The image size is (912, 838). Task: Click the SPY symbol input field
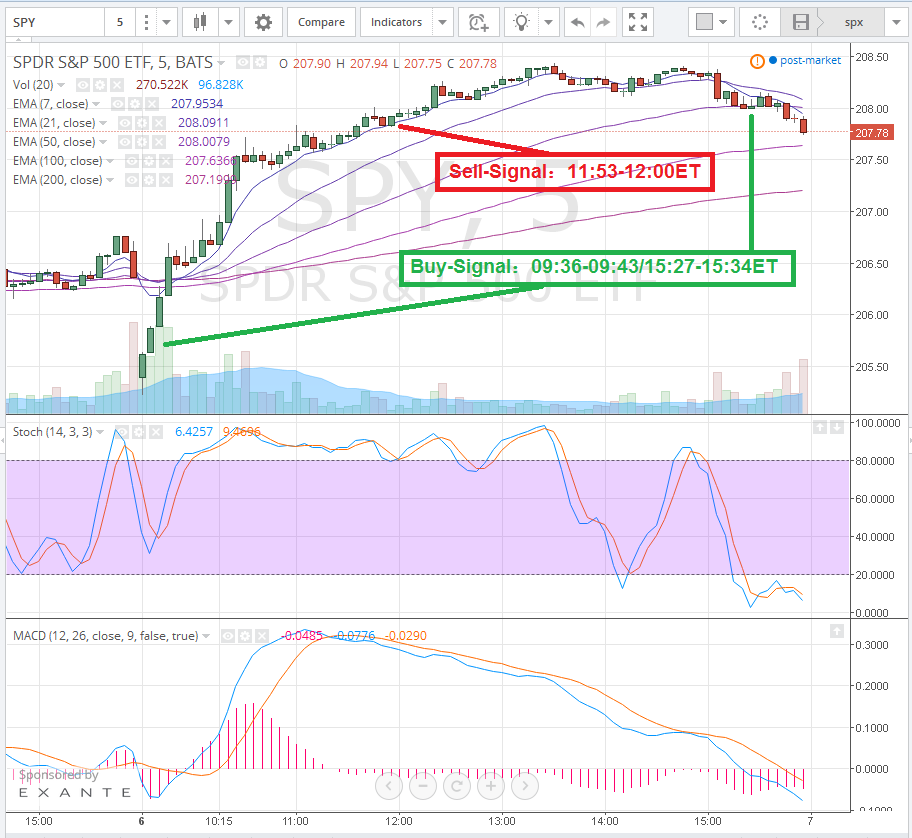pos(55,22)
